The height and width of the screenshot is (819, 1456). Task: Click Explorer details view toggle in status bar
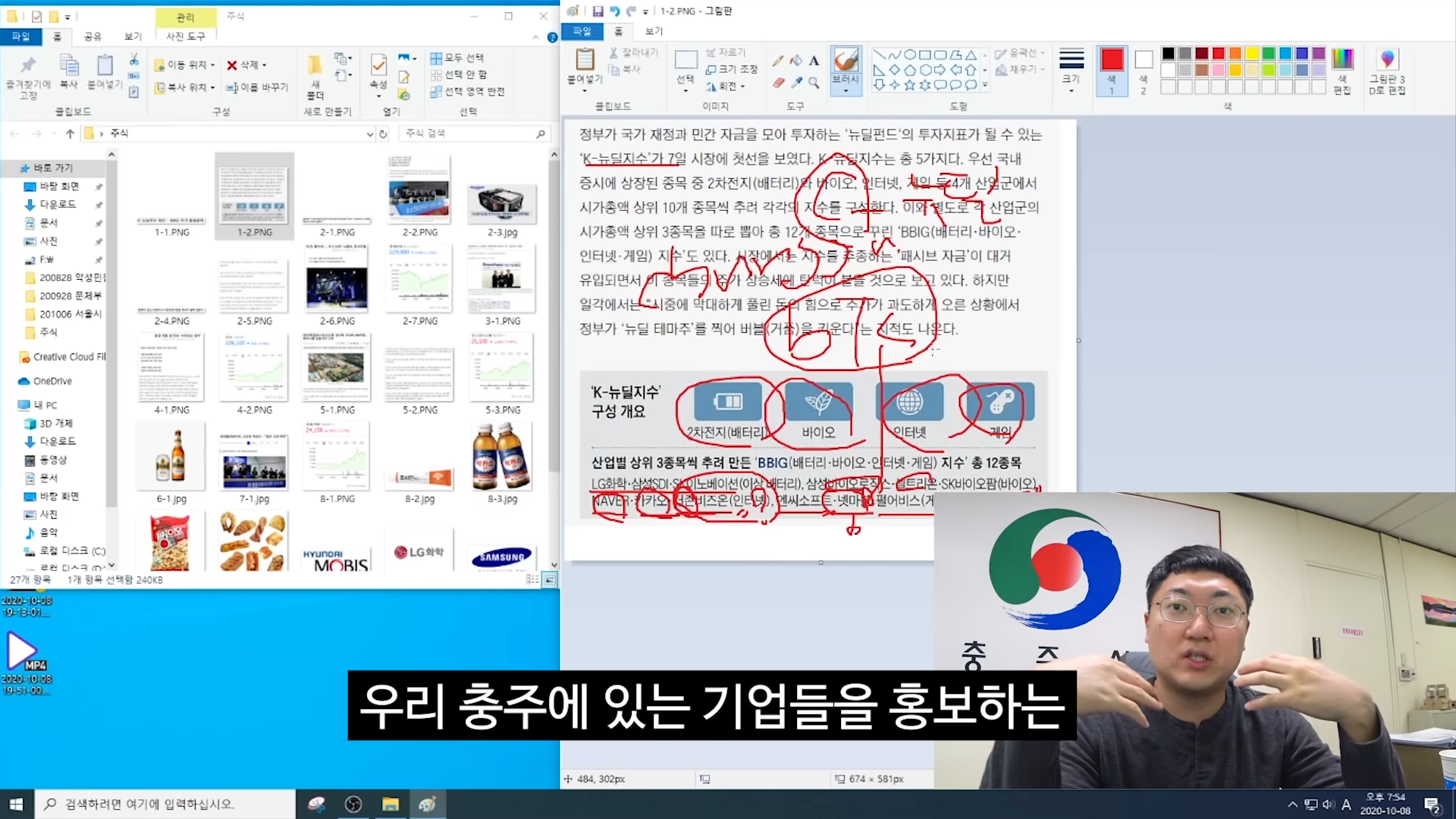(x=532, y=580)
